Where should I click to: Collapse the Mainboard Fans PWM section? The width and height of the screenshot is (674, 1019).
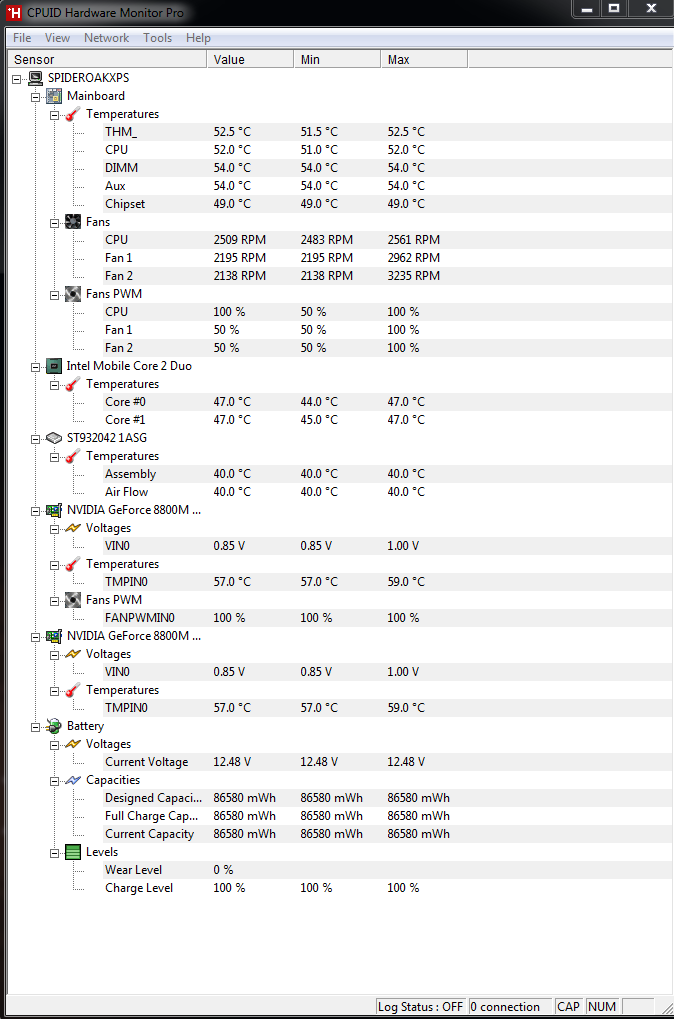(x=54, y=295)
